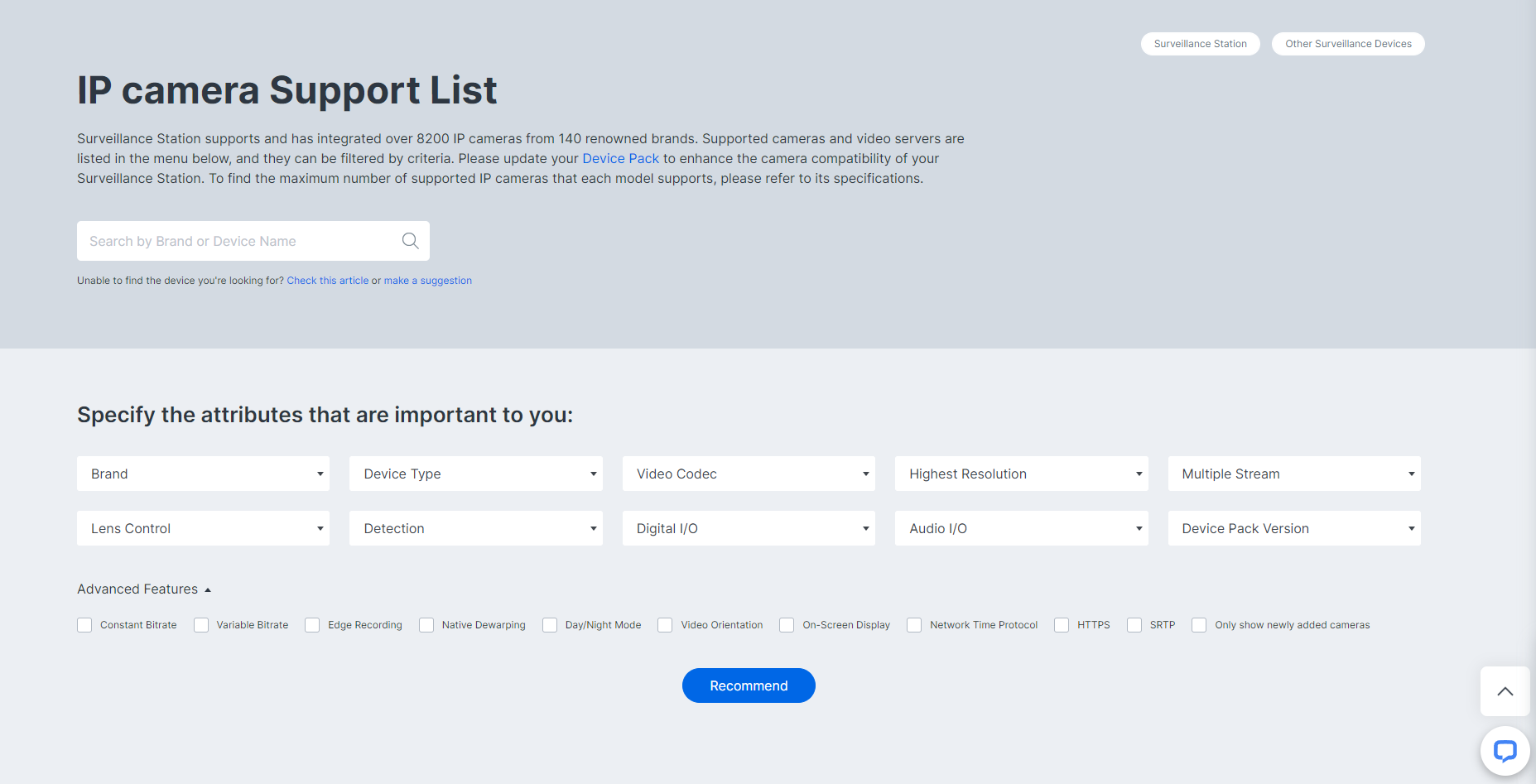Click the scroll-to-top arrow button
1536x784 pixels.
click(x=1505, y=691)
